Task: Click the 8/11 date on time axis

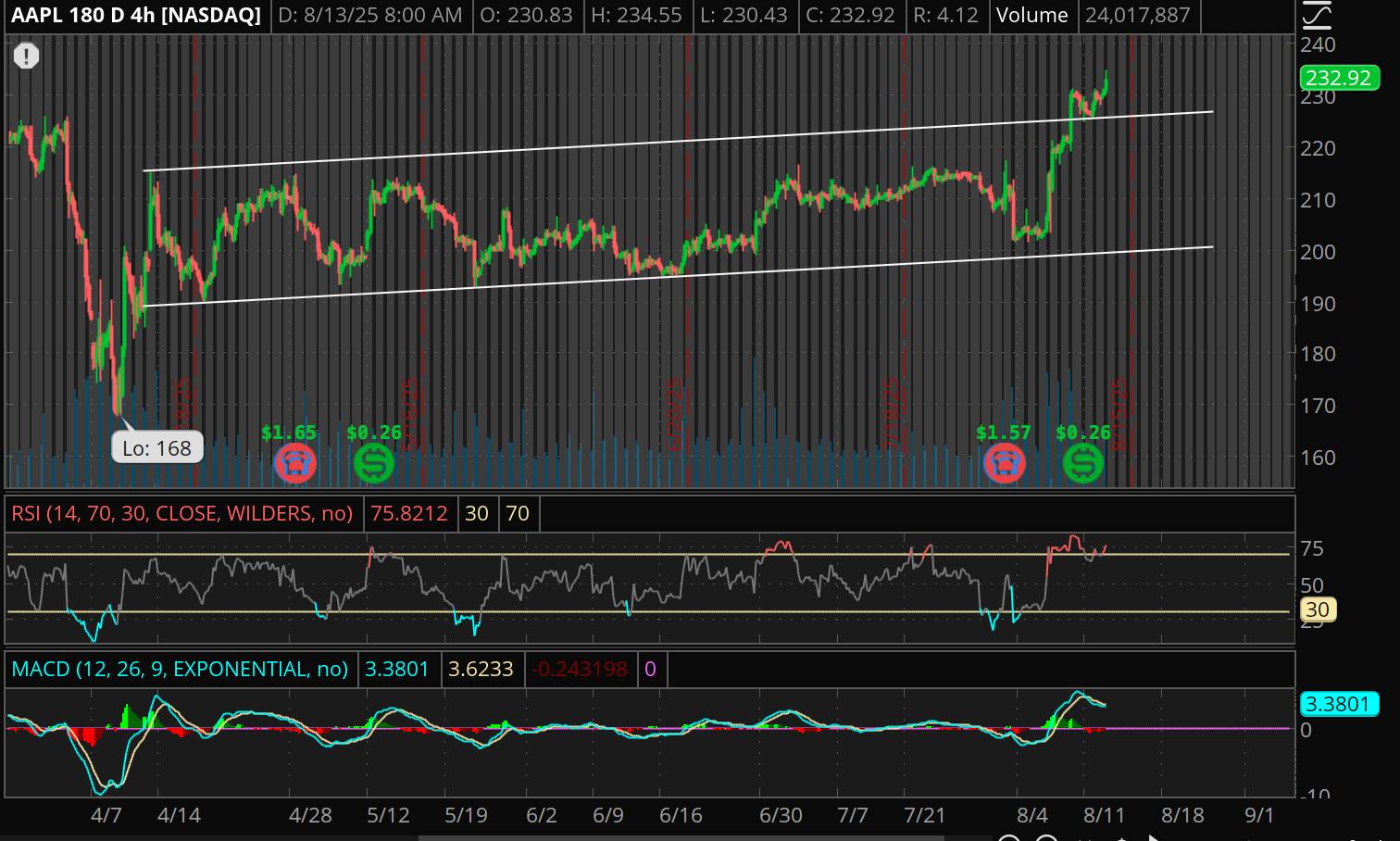Action: (x=1104, y=816)
